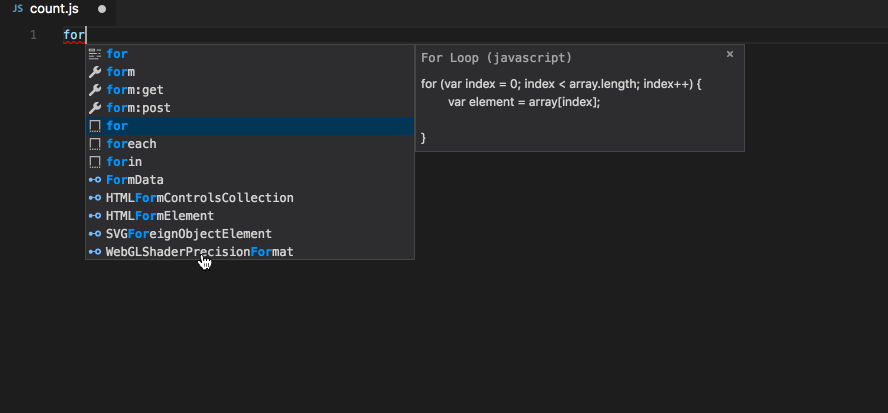
Task: Click the interface icon beside SVGForeignObjectElement
Action: click(95, 234)
